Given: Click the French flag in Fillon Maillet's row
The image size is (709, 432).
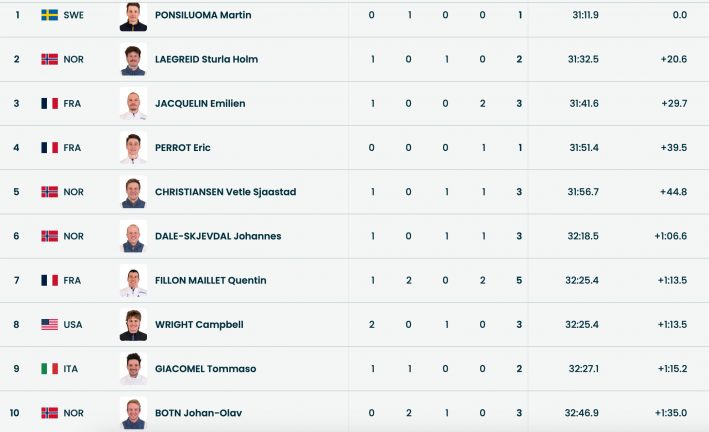Looking at the screenshot, I should point(49,280).
